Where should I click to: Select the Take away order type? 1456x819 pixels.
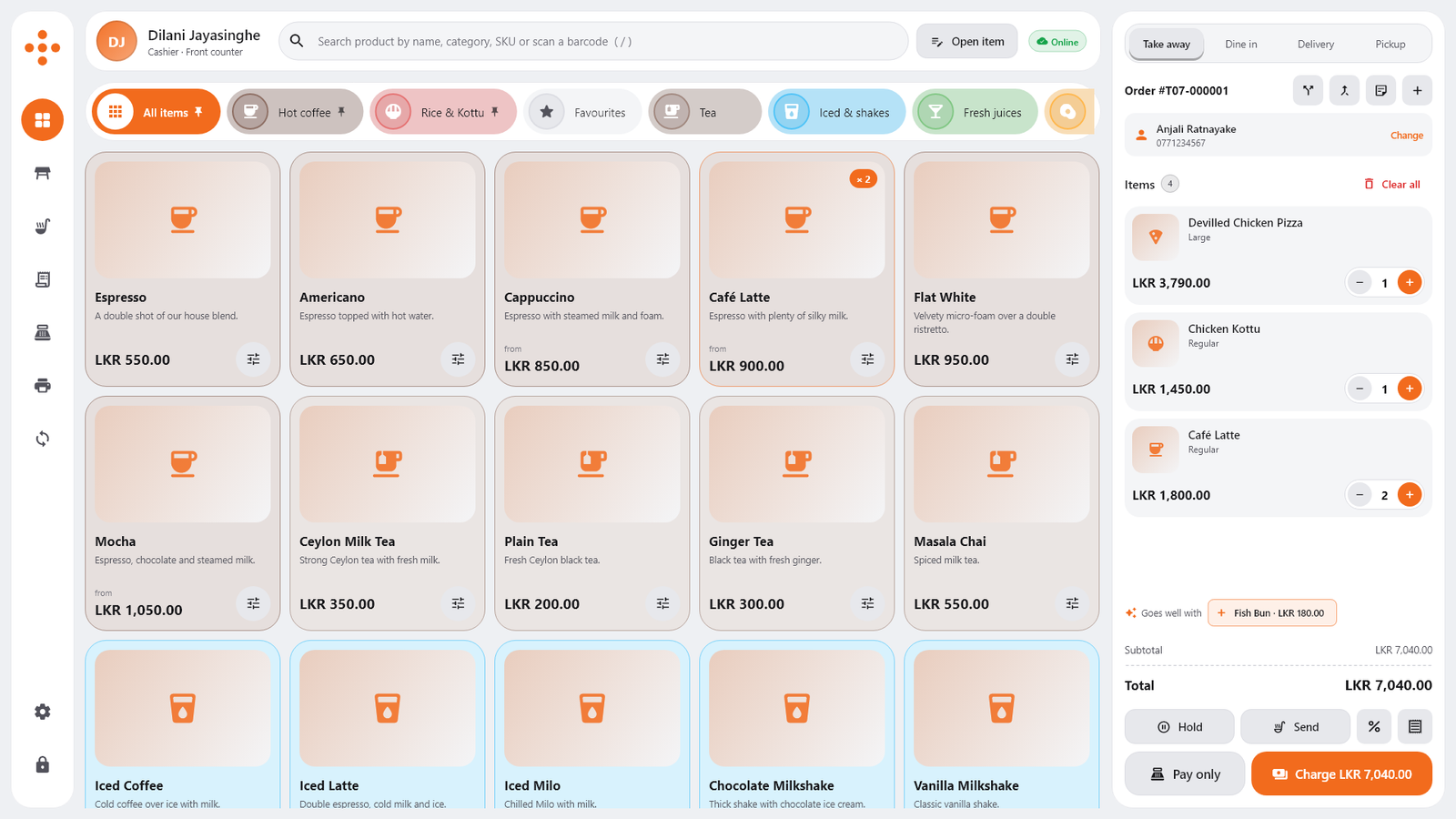[1167, 44]
